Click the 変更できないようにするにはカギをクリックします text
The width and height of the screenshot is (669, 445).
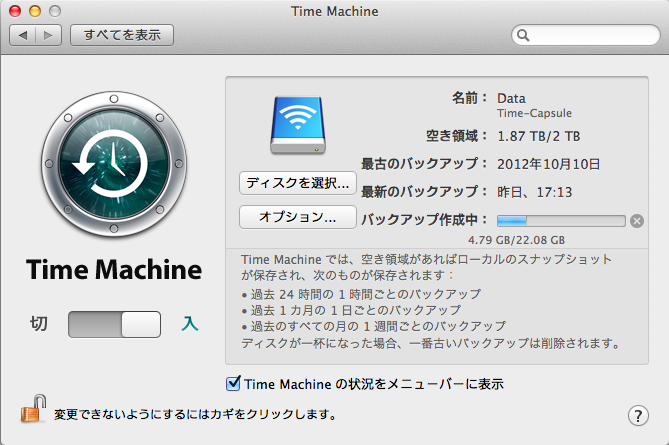coord(195,414)
